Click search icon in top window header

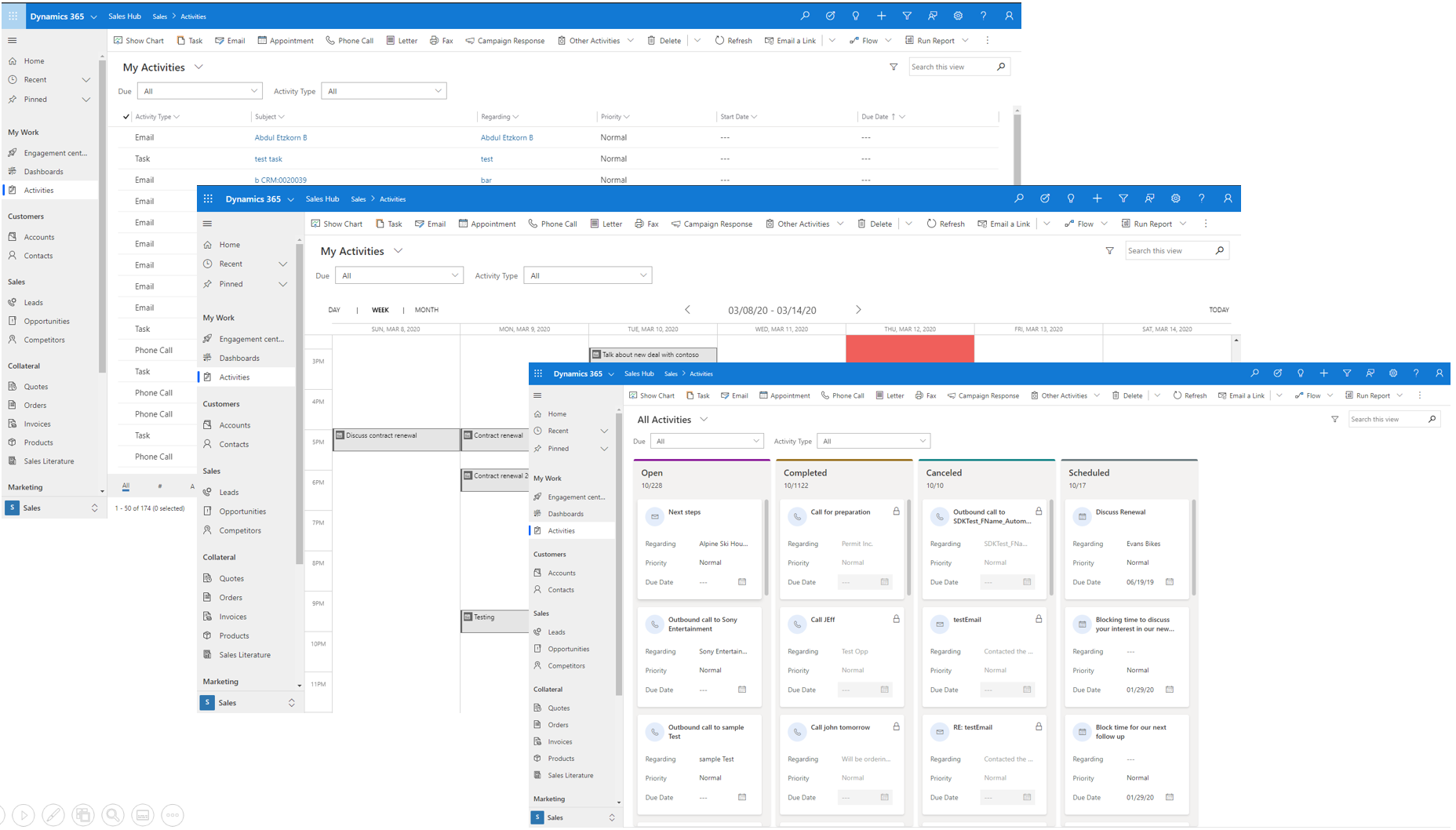point(805,16)
